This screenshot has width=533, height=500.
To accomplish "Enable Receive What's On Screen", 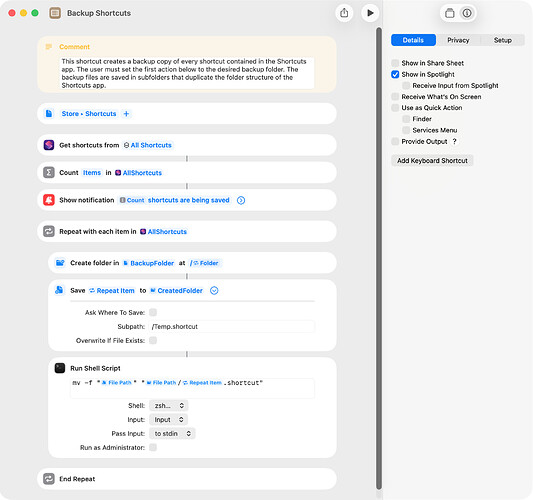I will tap(395, 97).
